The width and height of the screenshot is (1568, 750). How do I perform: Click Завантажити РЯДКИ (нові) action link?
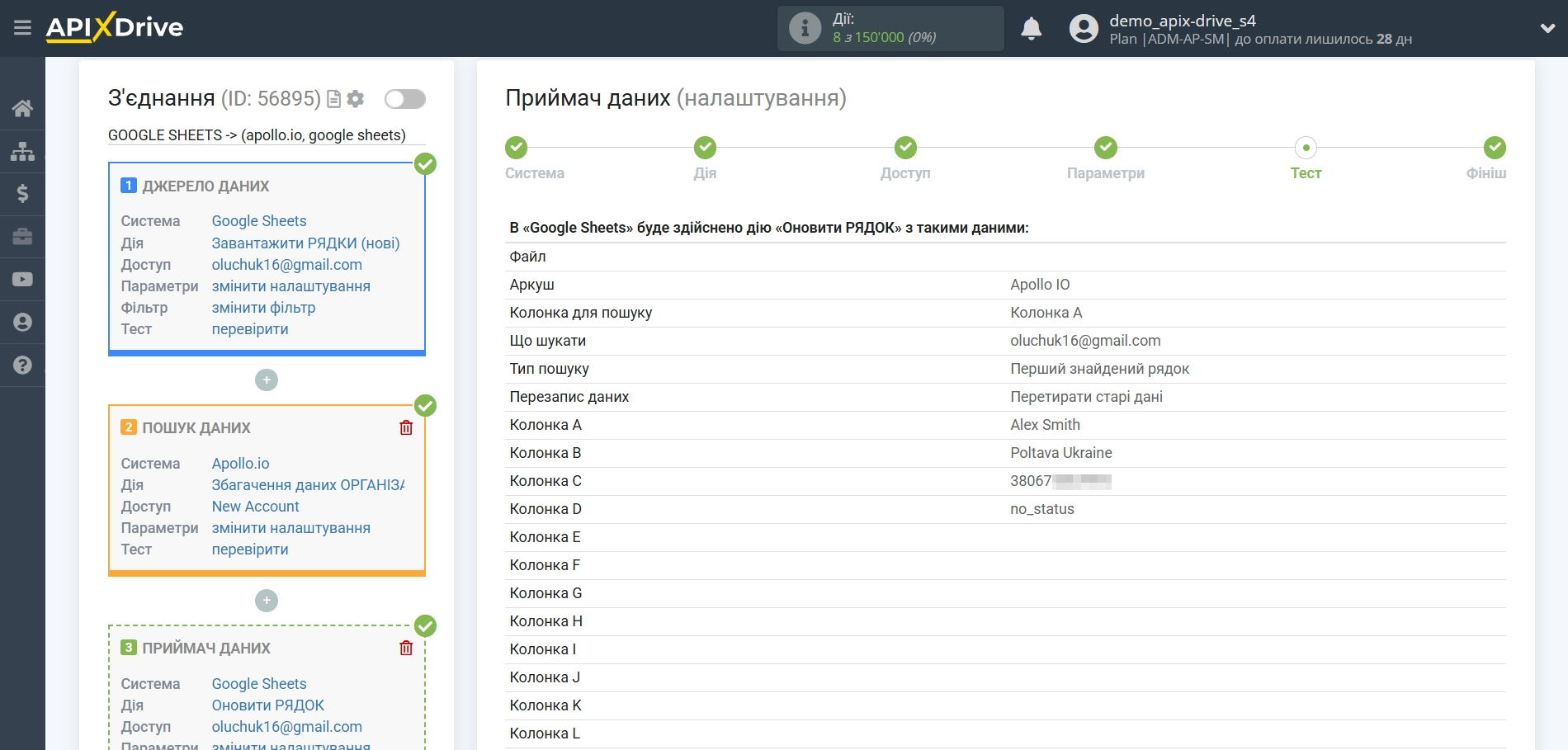[x=305, y=243]
